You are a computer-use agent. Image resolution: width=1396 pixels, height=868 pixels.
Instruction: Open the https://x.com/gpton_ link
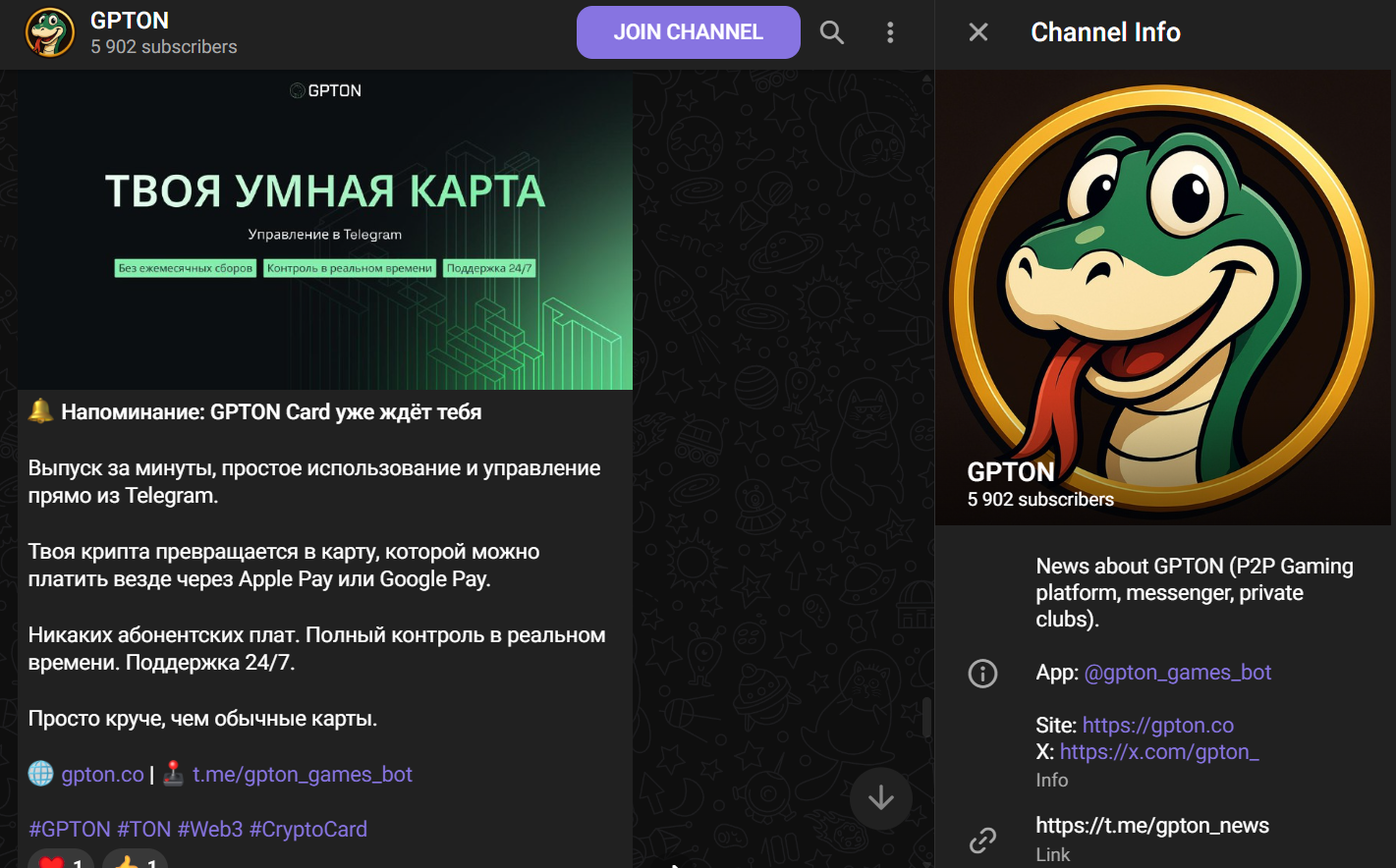pyautogui.click(x=1159, y=752)
